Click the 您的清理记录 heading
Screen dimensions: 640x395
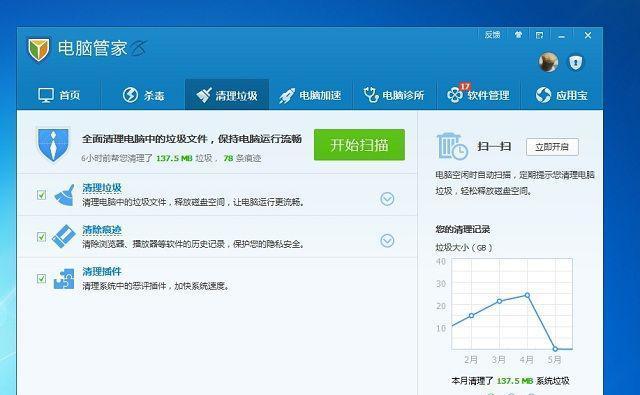click(463, 229)
